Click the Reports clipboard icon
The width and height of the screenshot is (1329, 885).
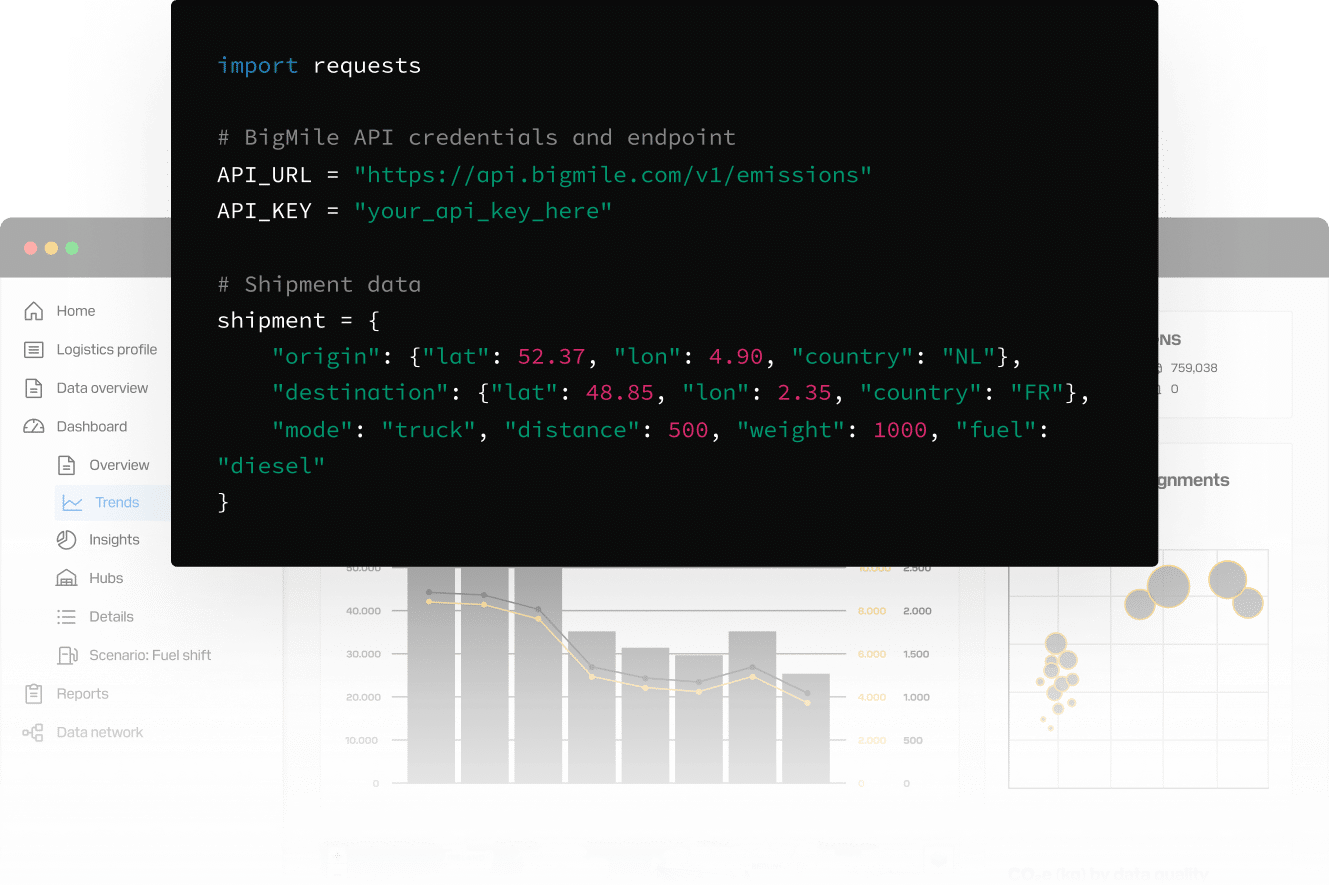click(34, 694)
